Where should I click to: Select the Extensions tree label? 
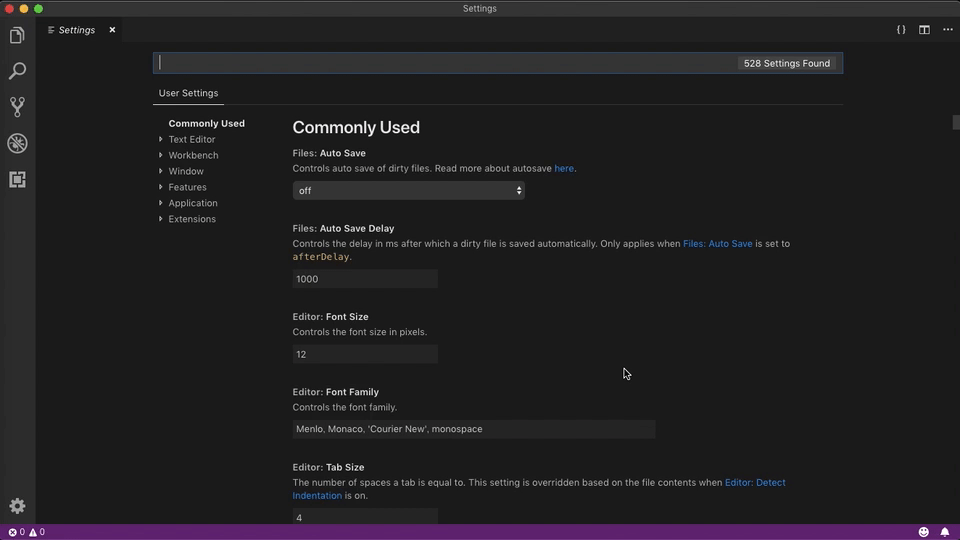(192, 219)
